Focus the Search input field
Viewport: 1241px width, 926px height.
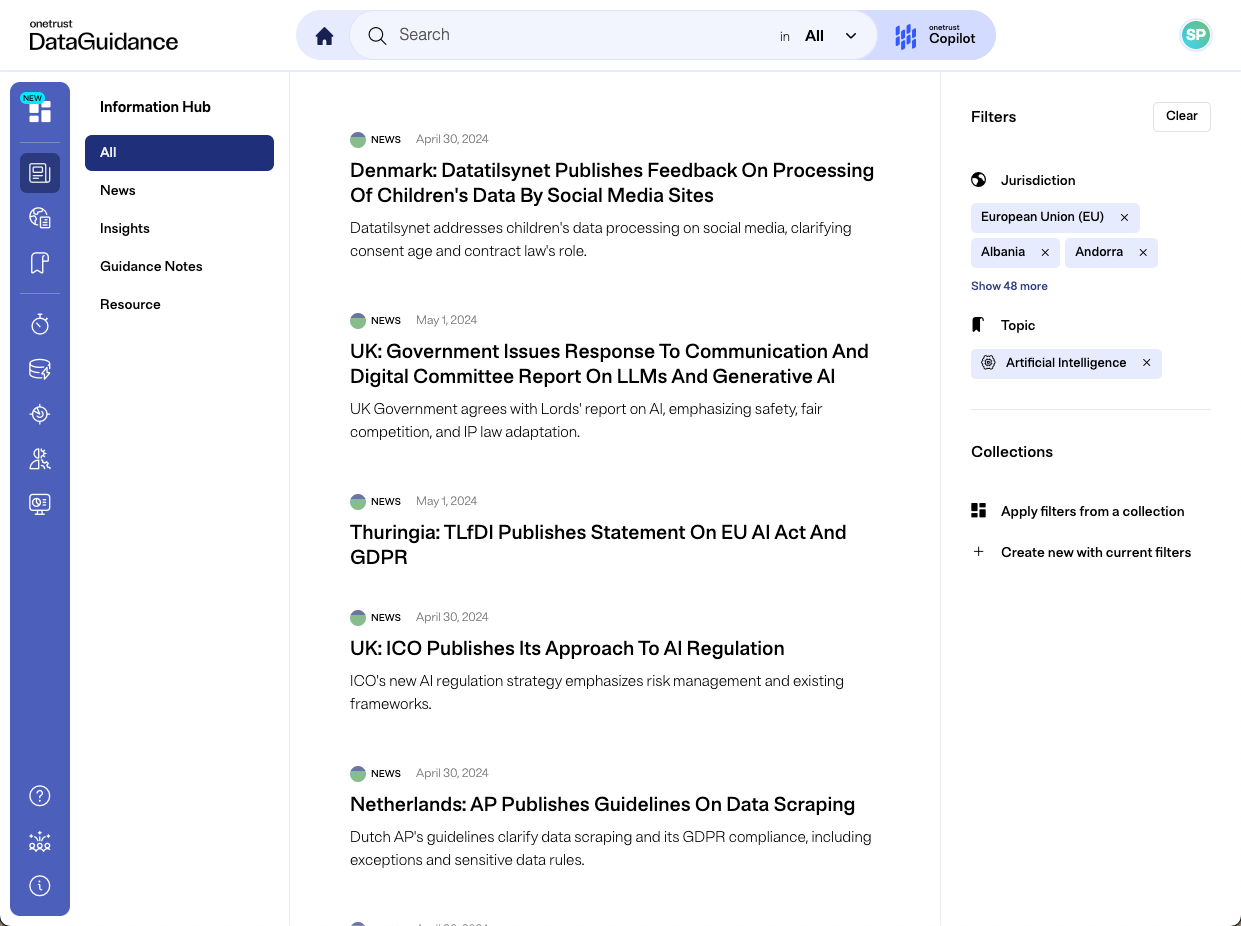[570, 35]
